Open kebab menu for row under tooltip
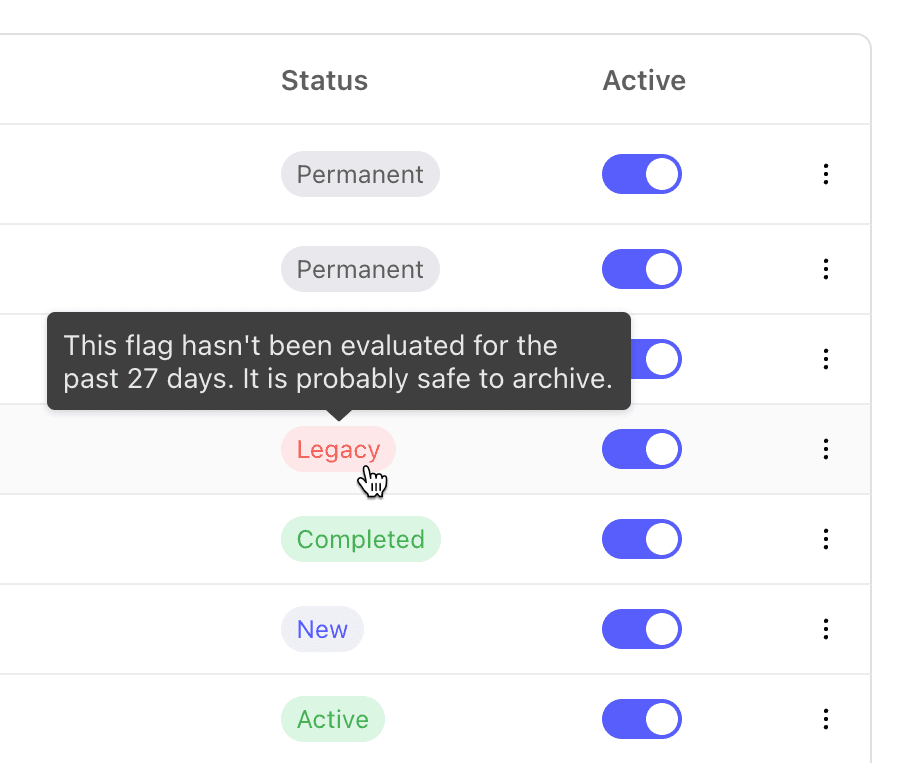This screenshot has width=907, height=763. coord(825,359)
